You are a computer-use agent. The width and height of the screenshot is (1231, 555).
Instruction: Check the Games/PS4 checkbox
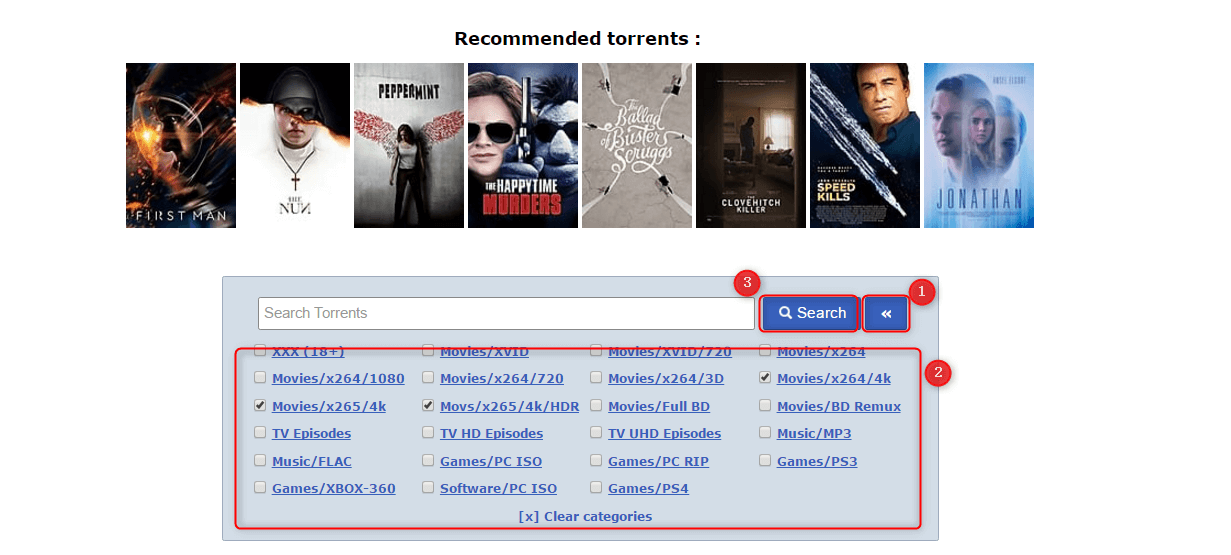point(597,488)
